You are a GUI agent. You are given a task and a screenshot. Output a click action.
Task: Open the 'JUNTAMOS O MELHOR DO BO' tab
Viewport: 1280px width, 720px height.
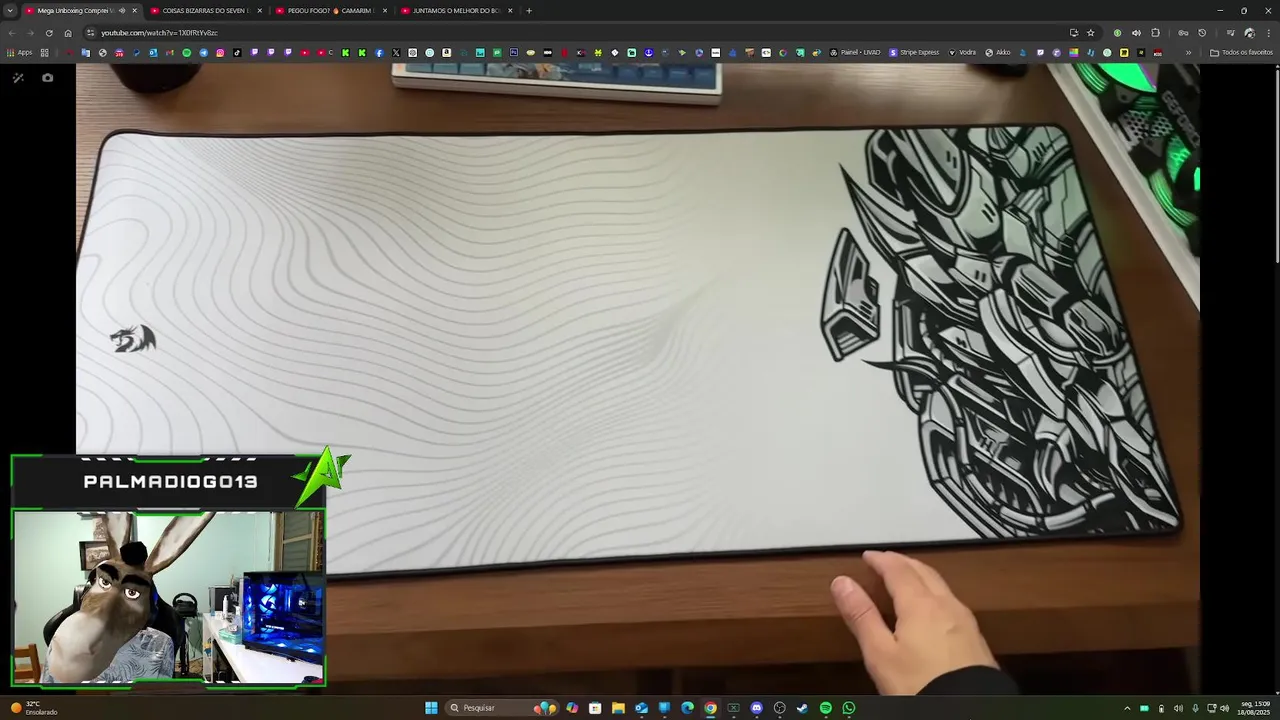pyautogui.click(x=455, y=10)
